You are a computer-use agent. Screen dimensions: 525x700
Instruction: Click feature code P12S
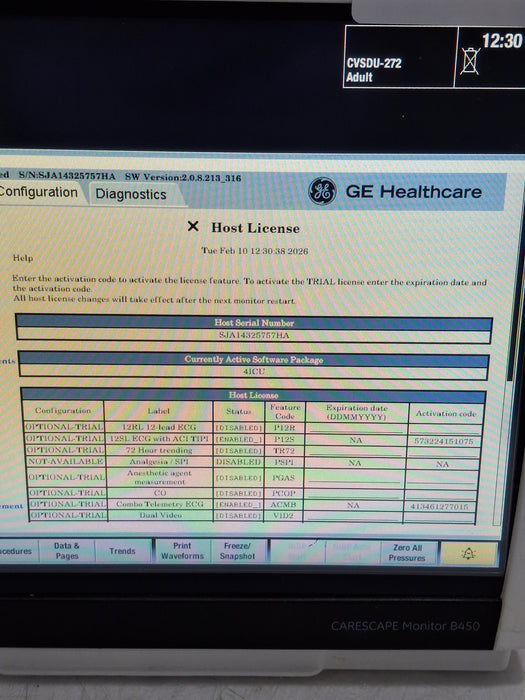(284, 439)
